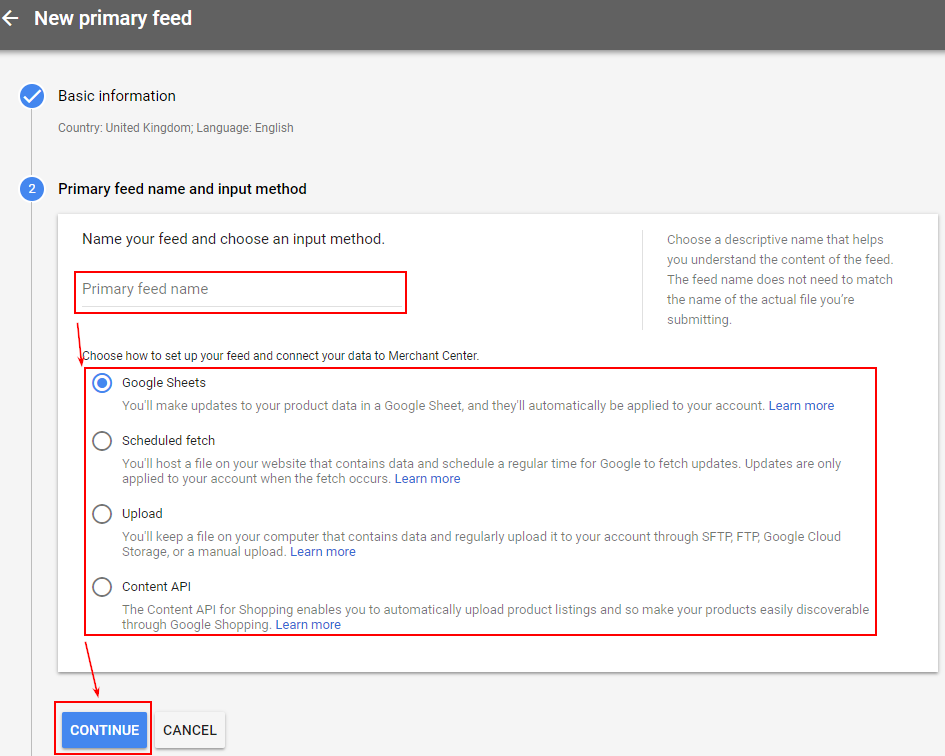Click the 'Scheduled fetch' option label
Image resolution: width=945 pixels, height=756 pixels.
[168, 441]
